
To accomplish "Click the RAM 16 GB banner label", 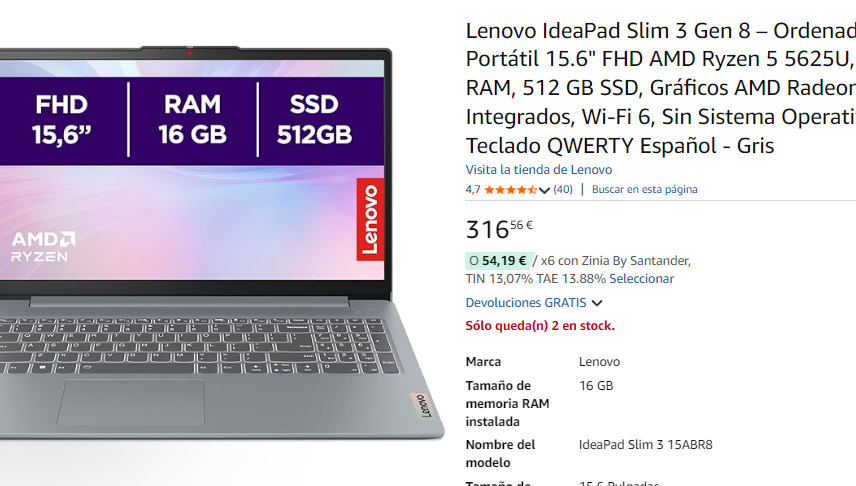I will tap(193, 120).
